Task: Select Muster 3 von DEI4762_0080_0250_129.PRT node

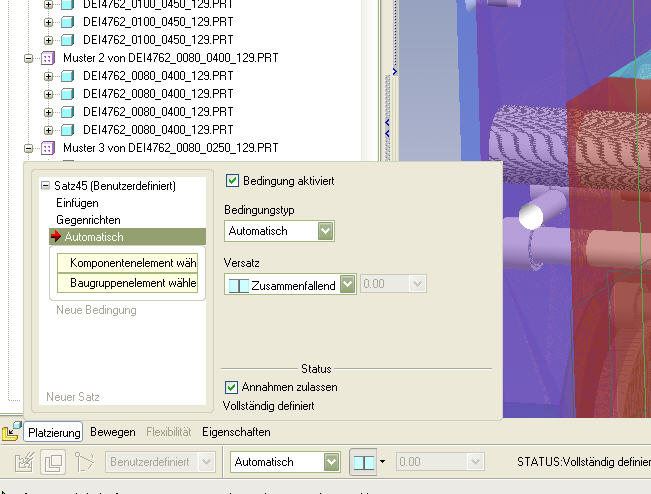Action: pos(171,148)
